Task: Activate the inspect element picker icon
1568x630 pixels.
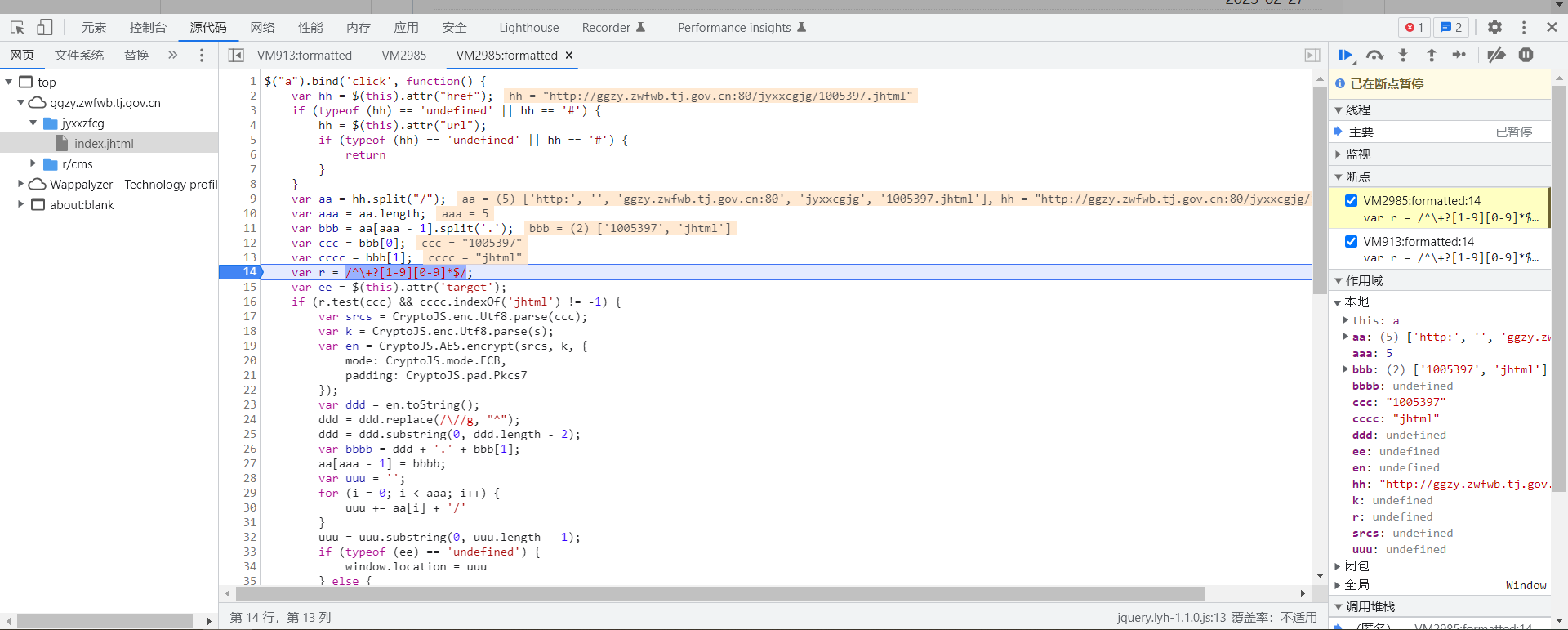Action: (x=17, y=27)
